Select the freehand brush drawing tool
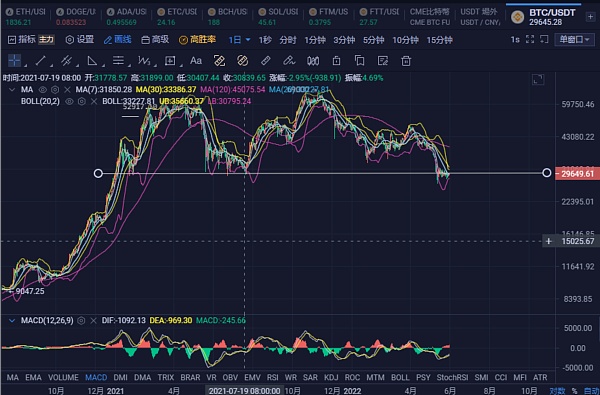 pyautogui.click(x=289, y=60)
